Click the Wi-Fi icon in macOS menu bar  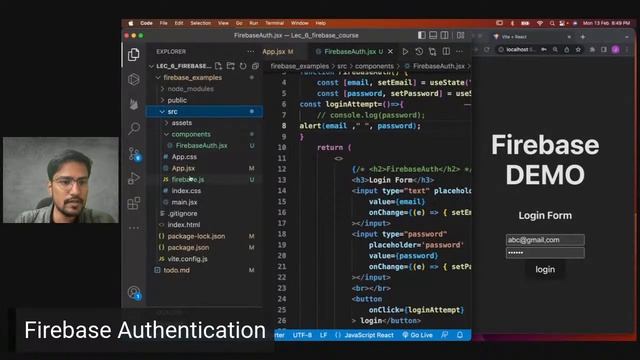pyautogui.click(x=540, y=23)
